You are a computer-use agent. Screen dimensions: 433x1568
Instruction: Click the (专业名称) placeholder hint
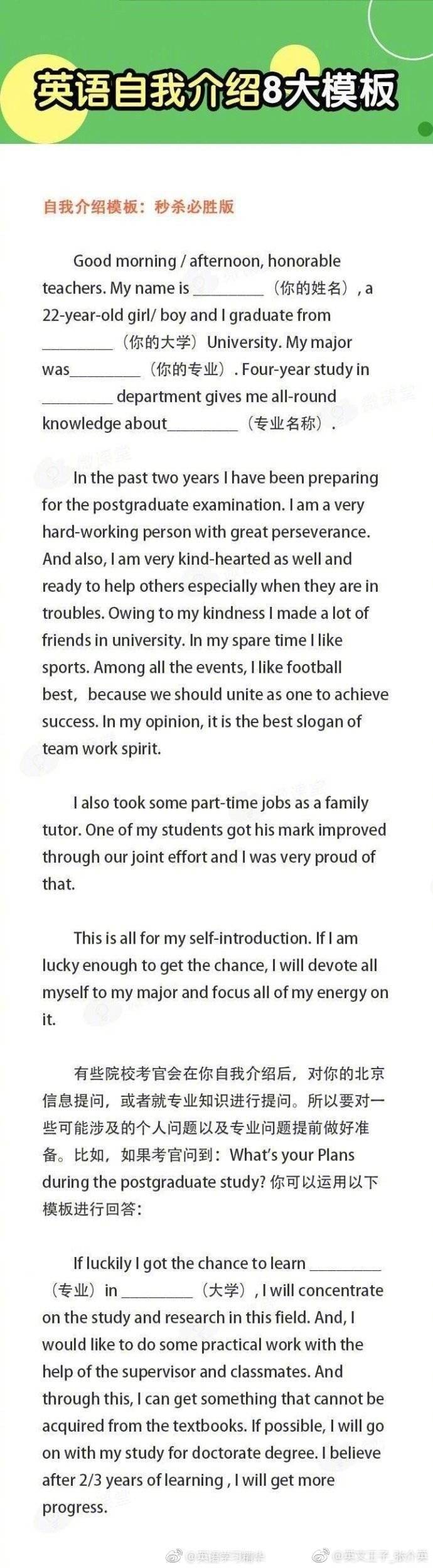(285, 423)
